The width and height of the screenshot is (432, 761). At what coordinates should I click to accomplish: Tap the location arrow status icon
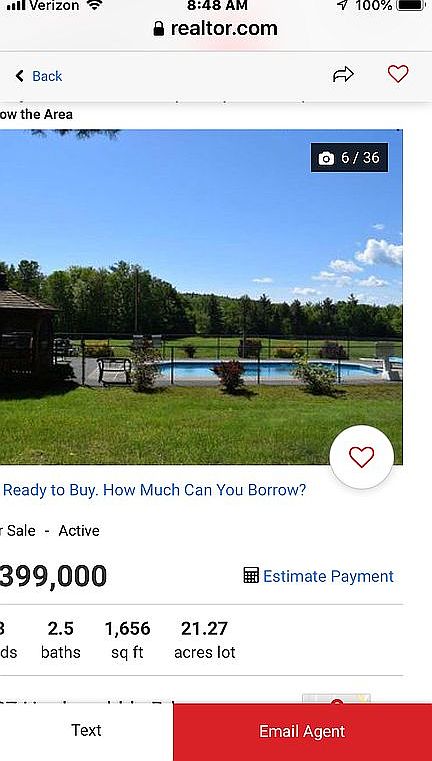click(x=343, y=5)
